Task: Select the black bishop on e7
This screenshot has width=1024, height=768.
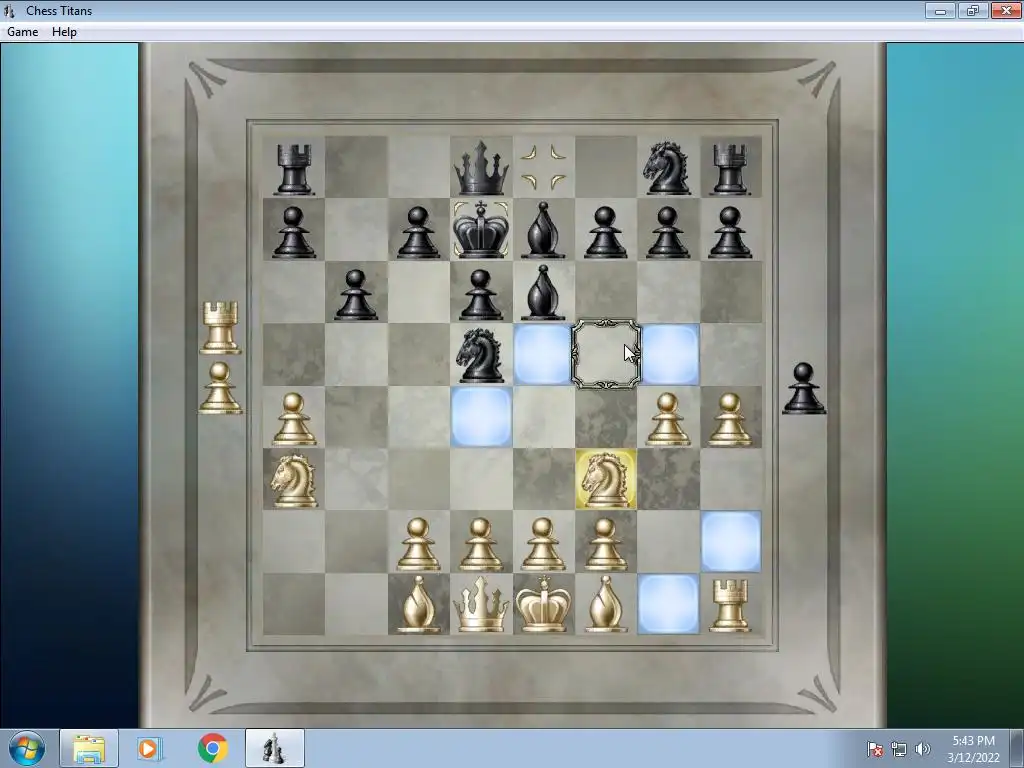Action: [543, 230]
